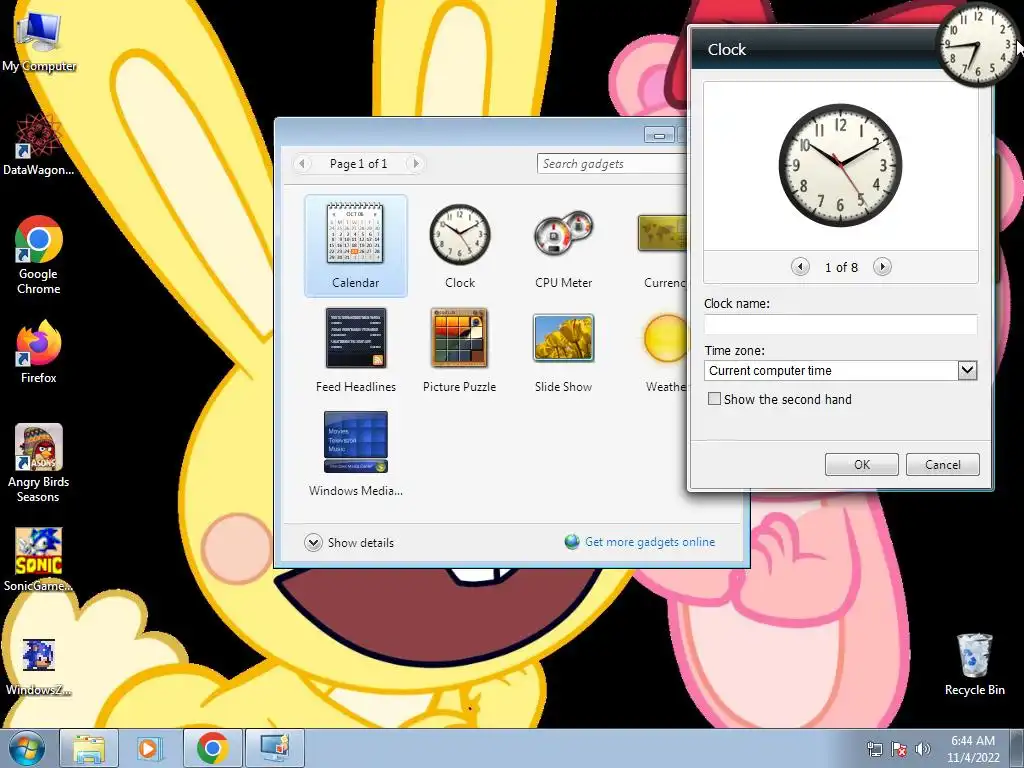Open My Computer desktop icon
The image size is (1024, 768).
tap(39, 42)
